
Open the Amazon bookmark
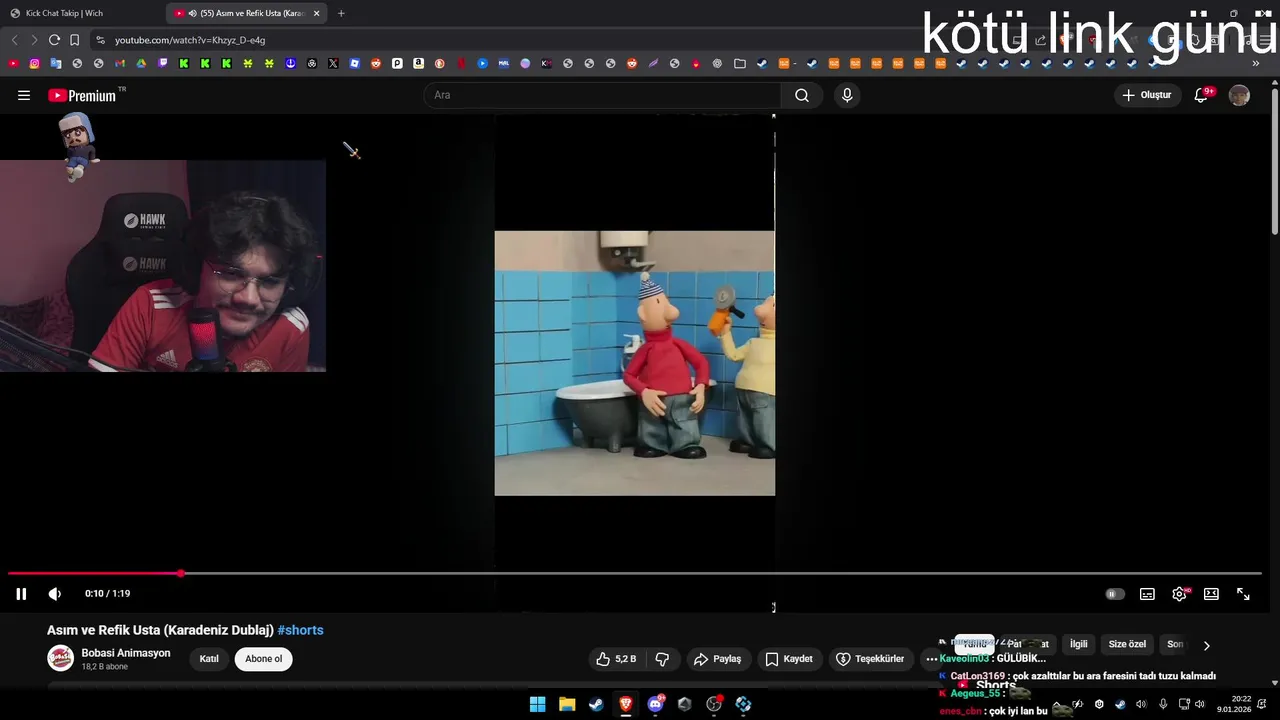pyautogui.click(x=418, y=63)
